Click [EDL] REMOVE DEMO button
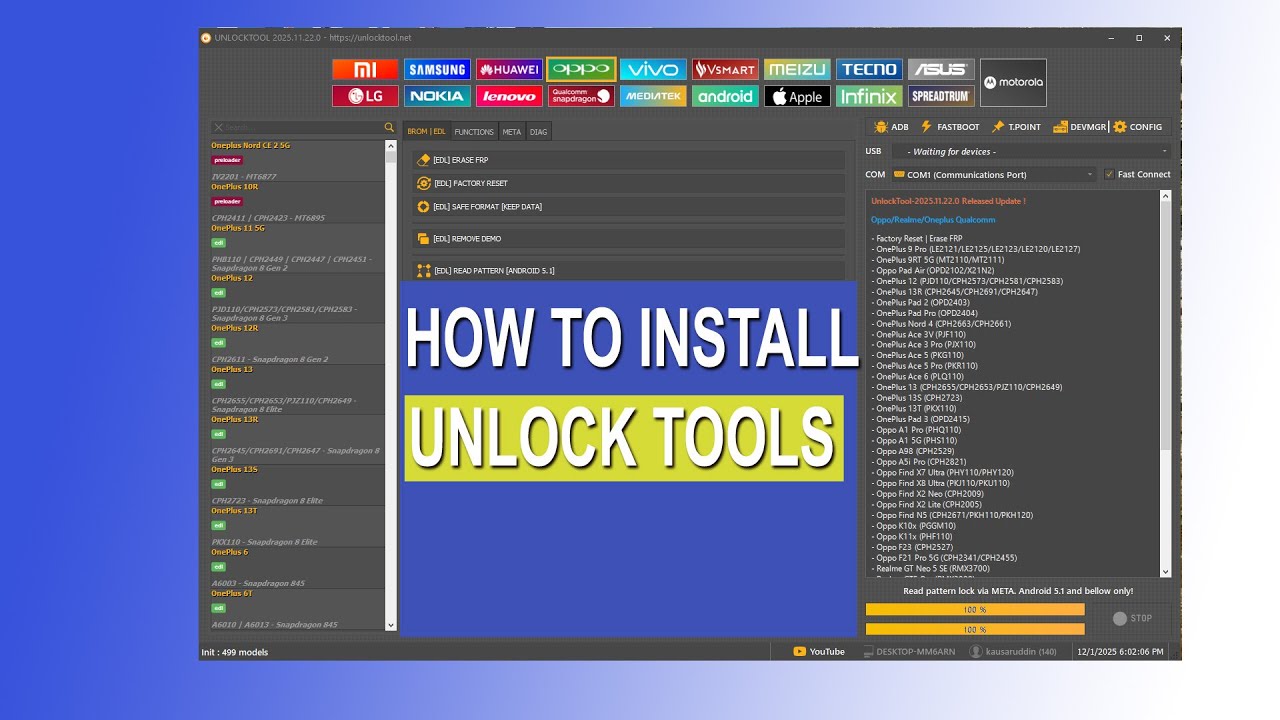The width and height of the screenshot is (1280, 720). [629, 238]
